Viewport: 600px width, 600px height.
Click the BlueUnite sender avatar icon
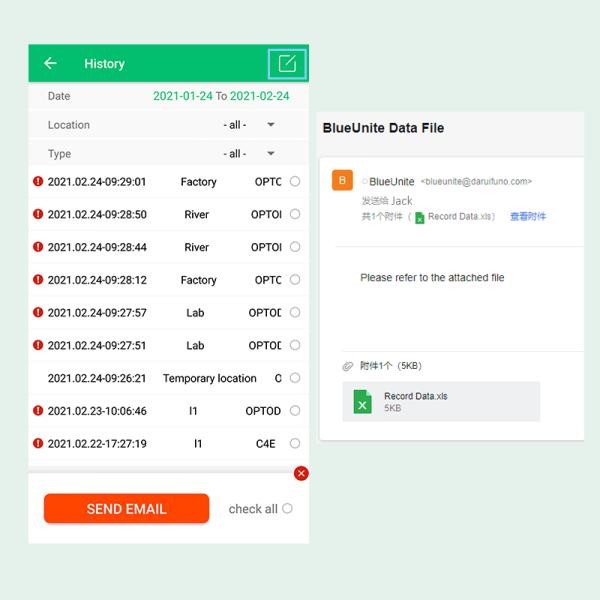[342, 180]
